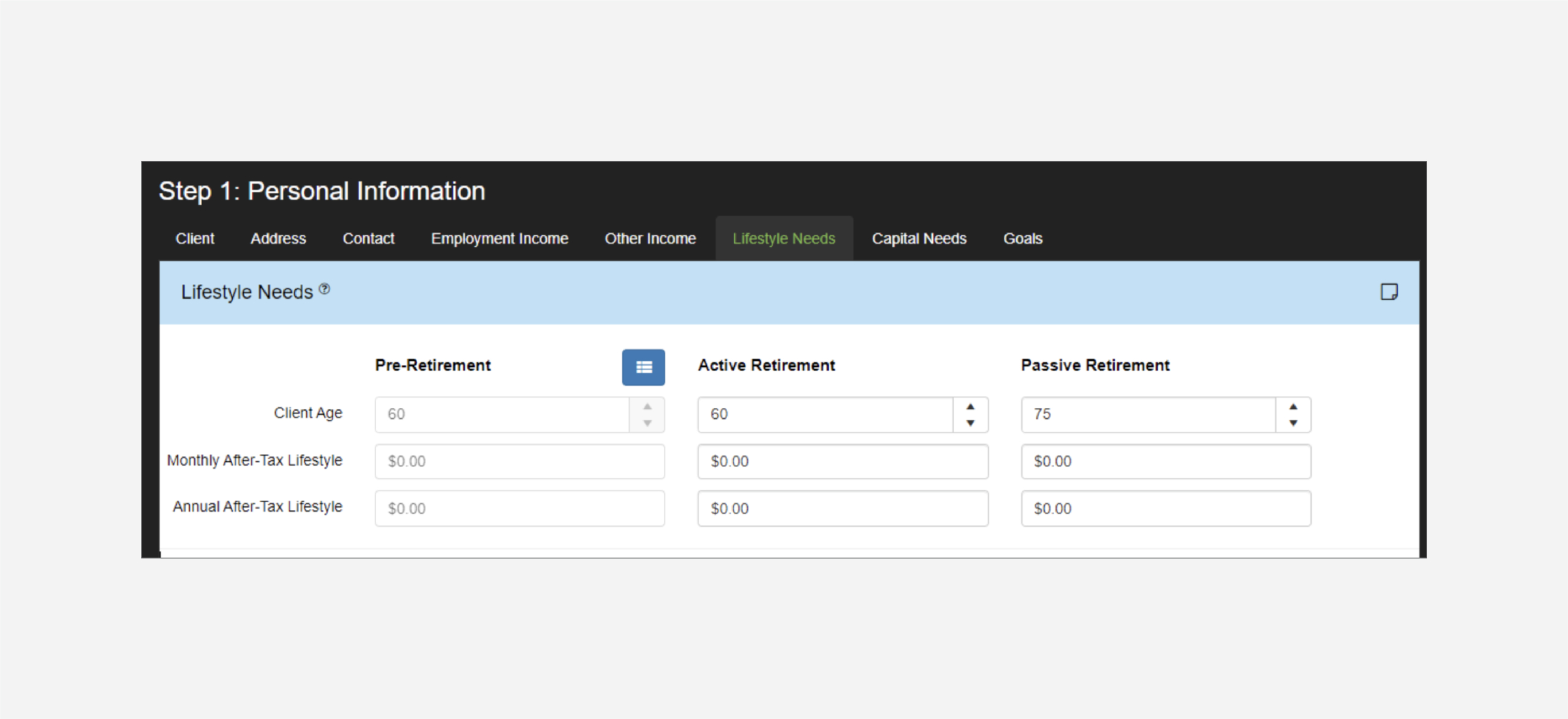
Task: Focus the Active Retirement client age field
Action: 824,415
